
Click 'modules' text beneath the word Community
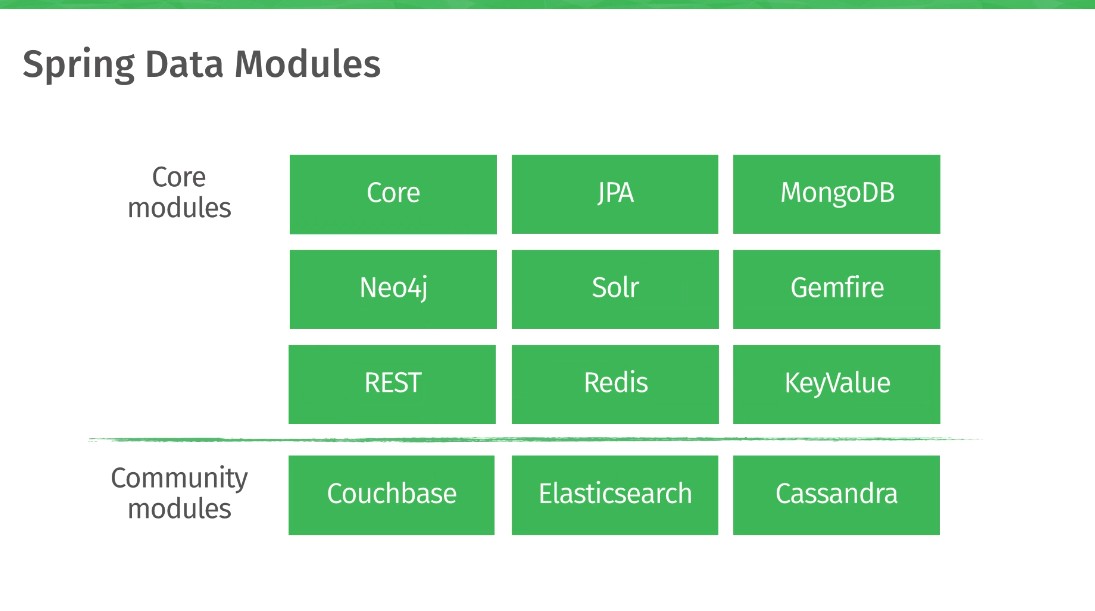coord(179,509)
